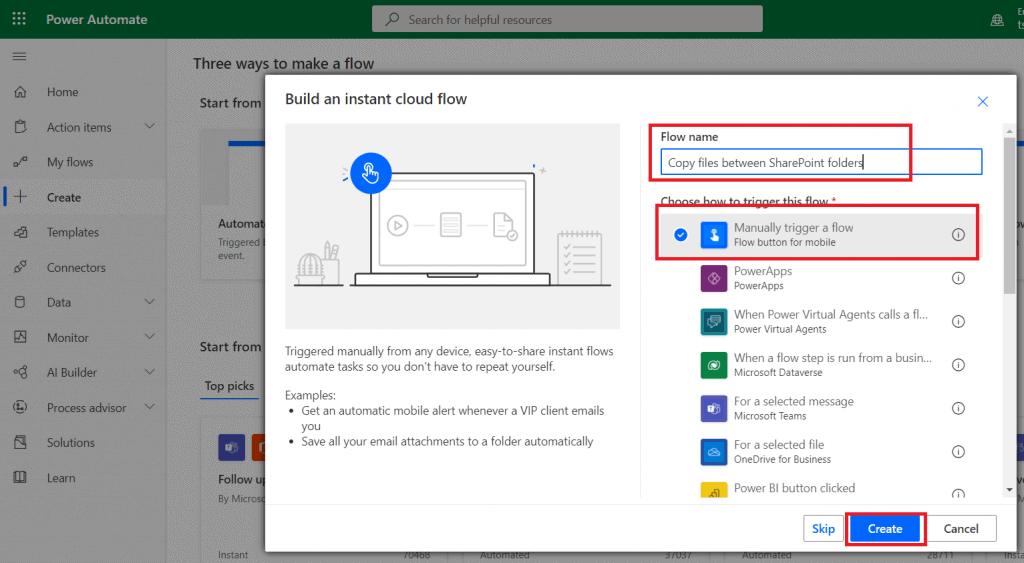Switch to the Top picks tab
Viewport: 1024px width, 563px height.
[229, 386]
